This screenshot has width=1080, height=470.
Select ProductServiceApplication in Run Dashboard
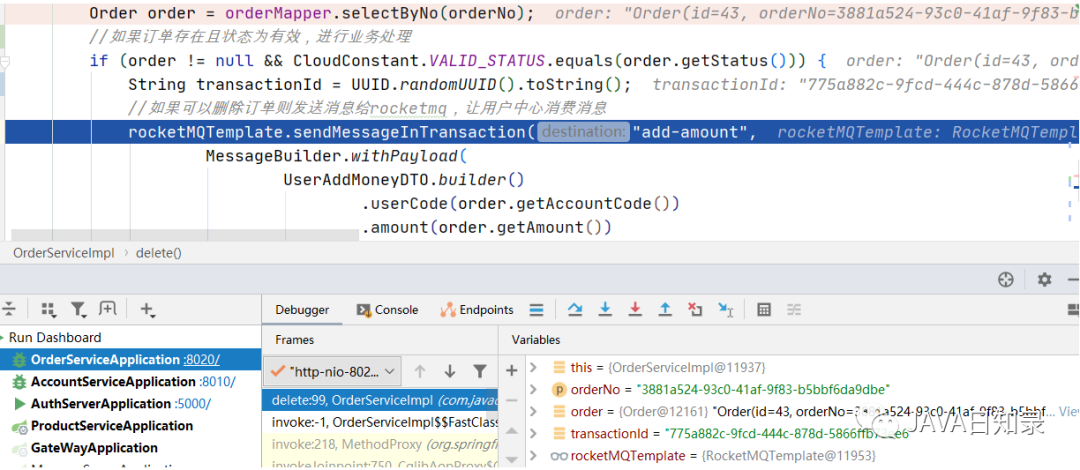coord(112,425)
